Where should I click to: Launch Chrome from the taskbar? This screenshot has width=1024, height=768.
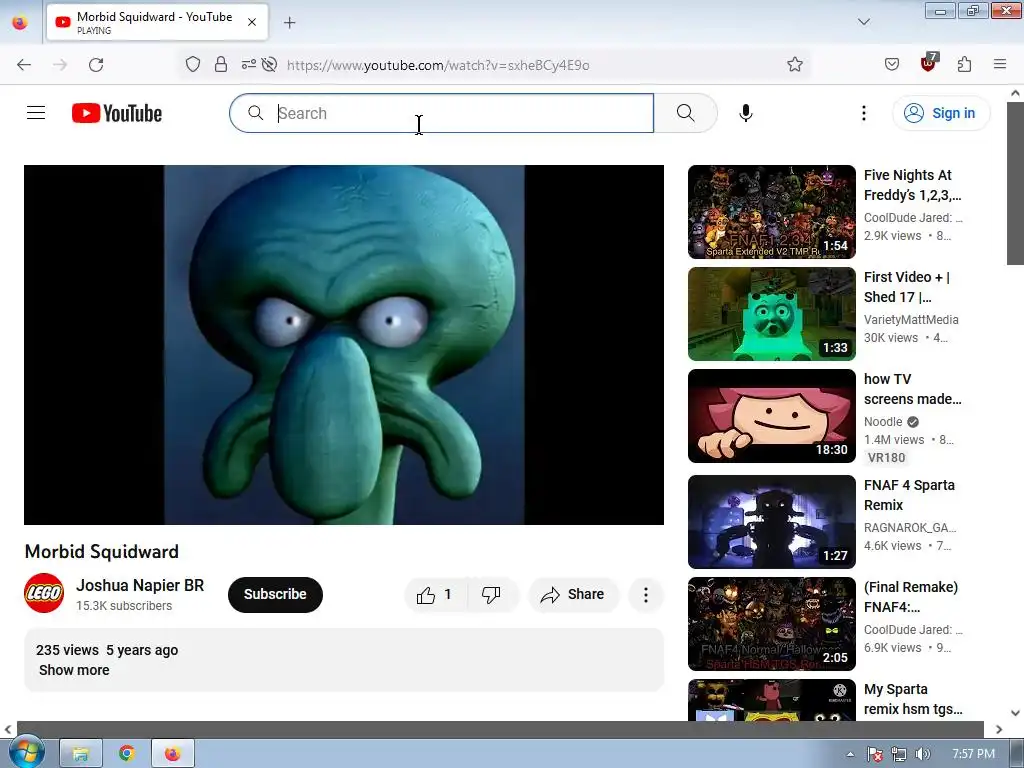(127, 754)
